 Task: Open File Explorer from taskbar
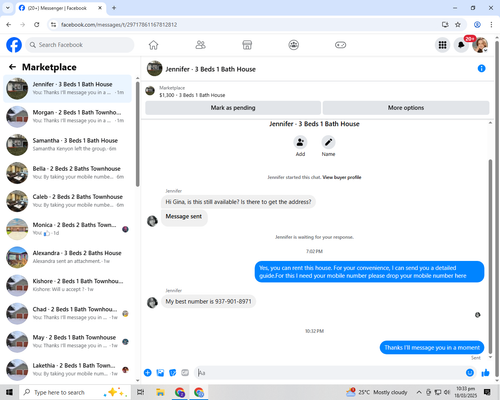point(160,392)
